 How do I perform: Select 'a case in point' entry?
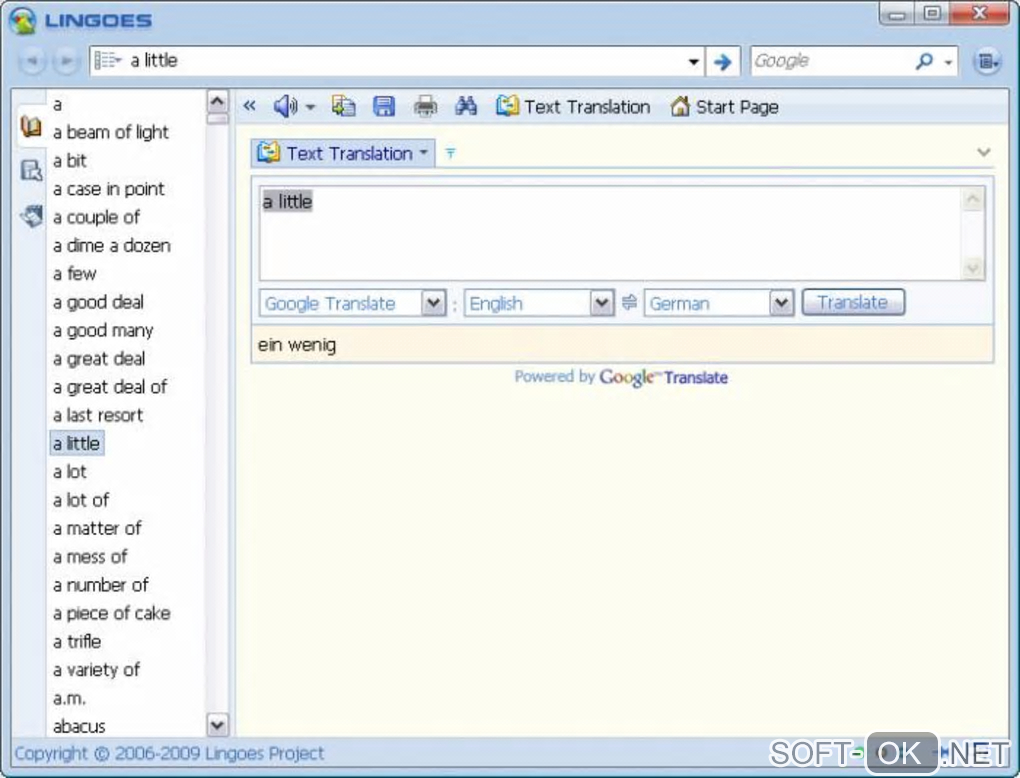click(109, 189)
